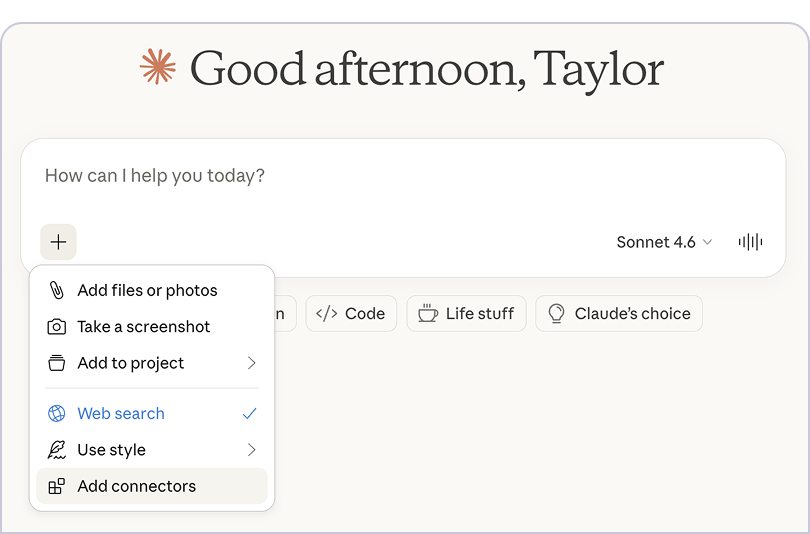The width and height of the screenshot is (810, 534).
Task: Click the camera screenshot icon
Action: 57,327
